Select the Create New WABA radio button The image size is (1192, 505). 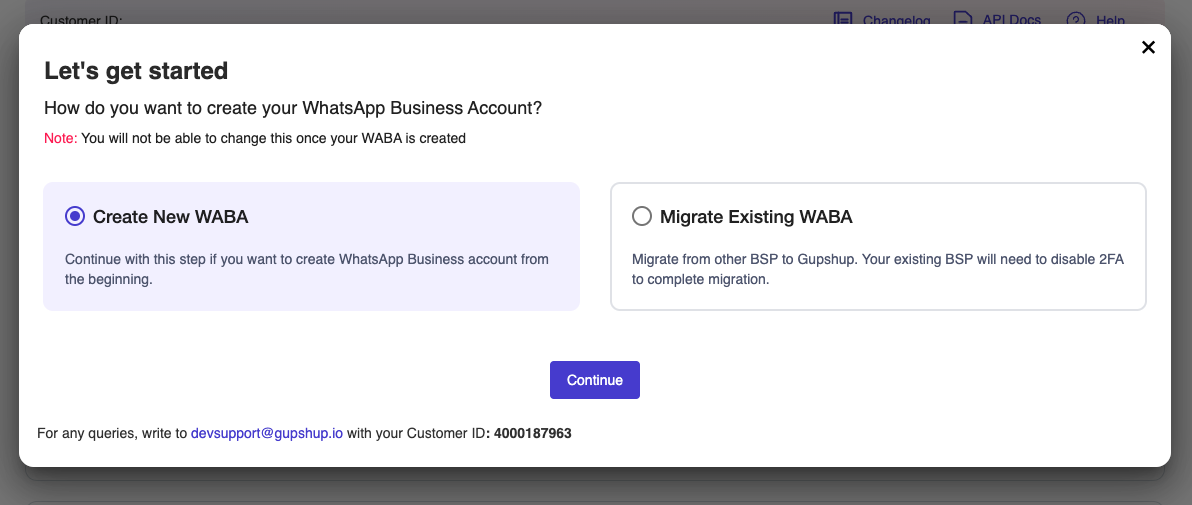click(x=75, y=217)
